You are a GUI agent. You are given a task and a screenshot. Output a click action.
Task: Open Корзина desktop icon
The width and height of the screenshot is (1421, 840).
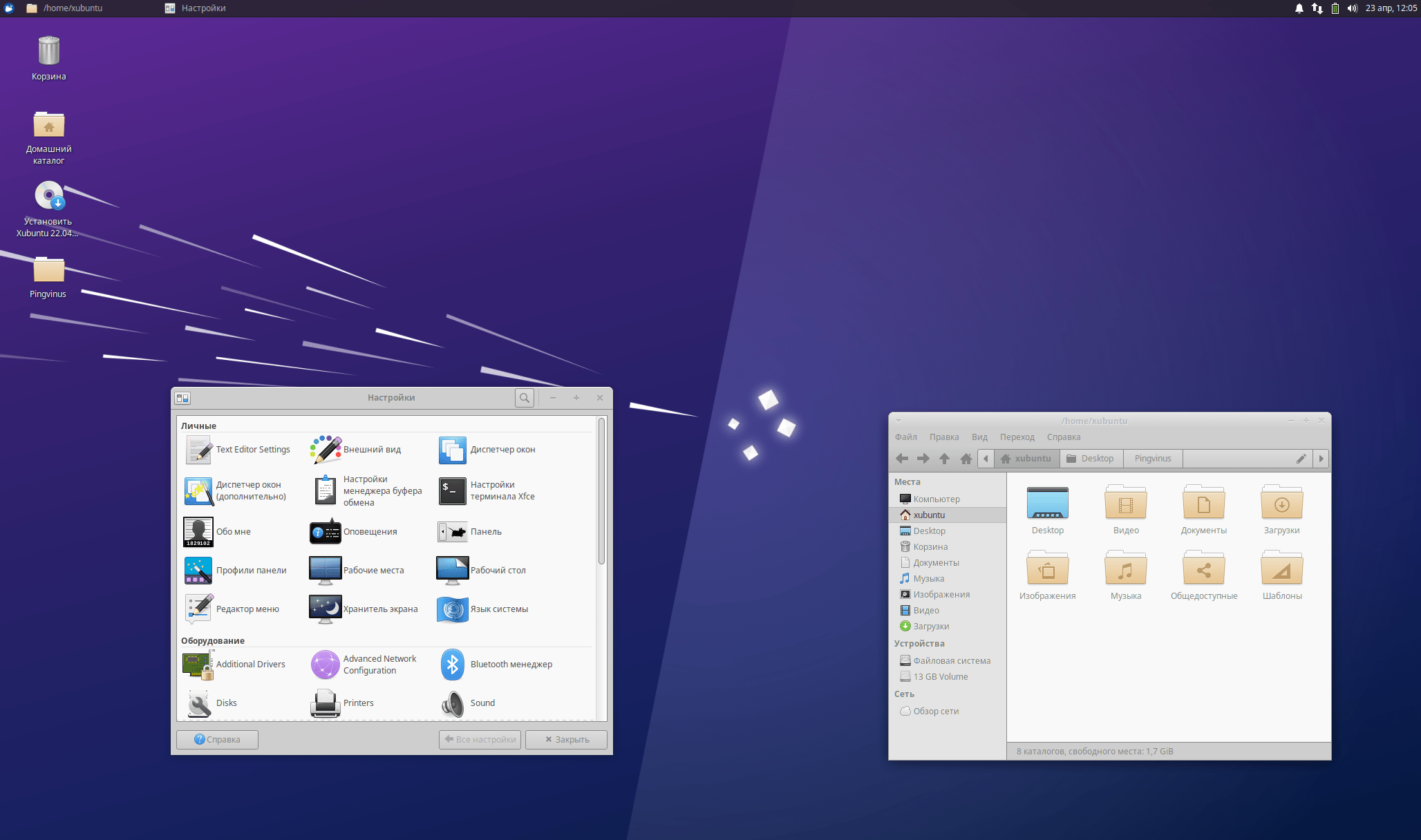(48, 59)
